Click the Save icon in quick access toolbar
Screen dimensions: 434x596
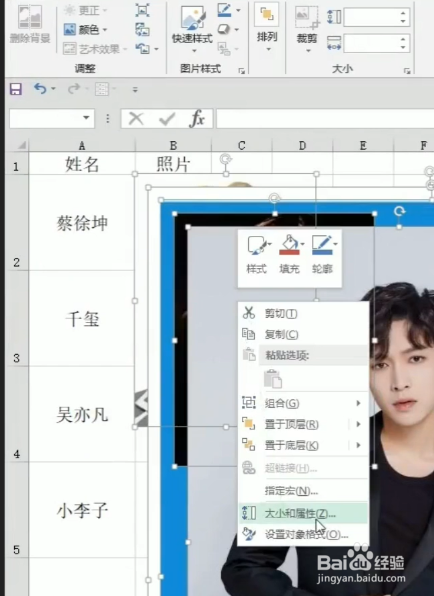16,89
